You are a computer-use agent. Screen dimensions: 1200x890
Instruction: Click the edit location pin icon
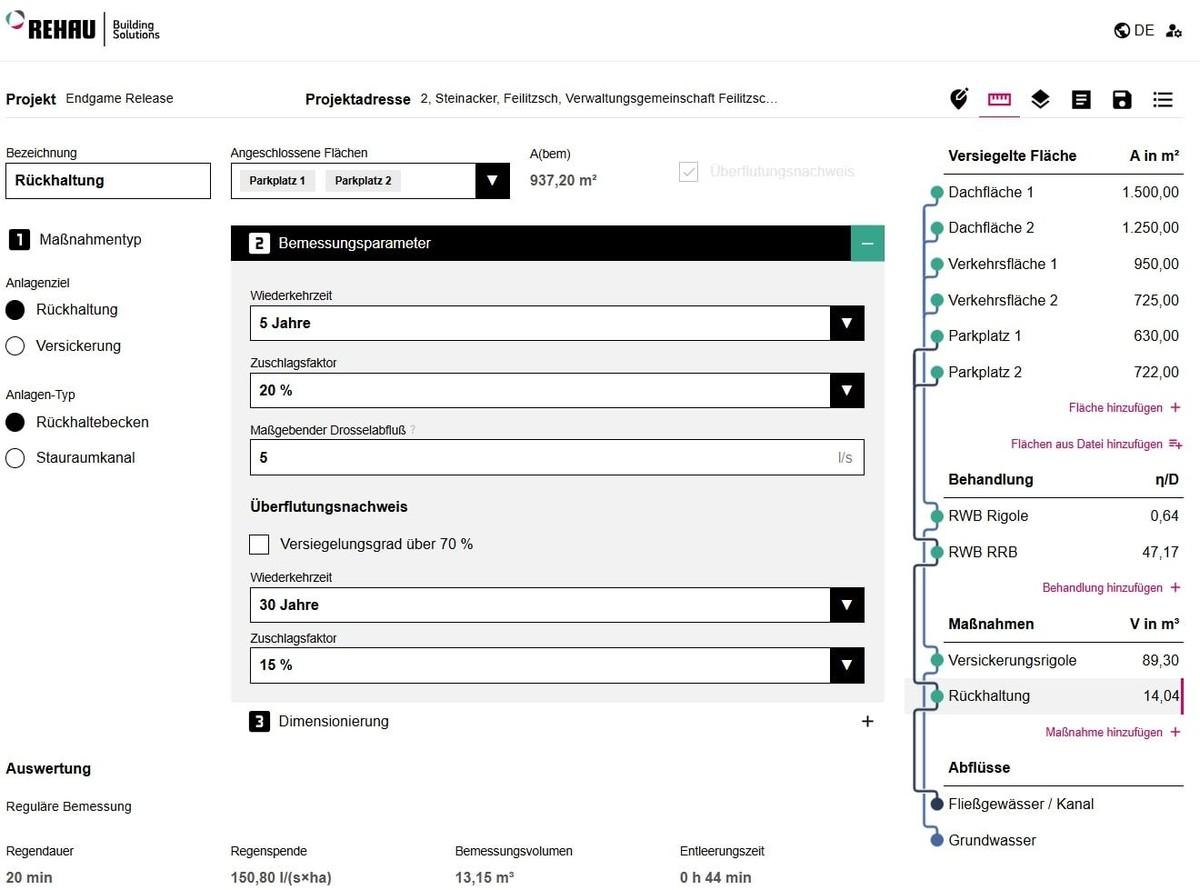[958, 99]
